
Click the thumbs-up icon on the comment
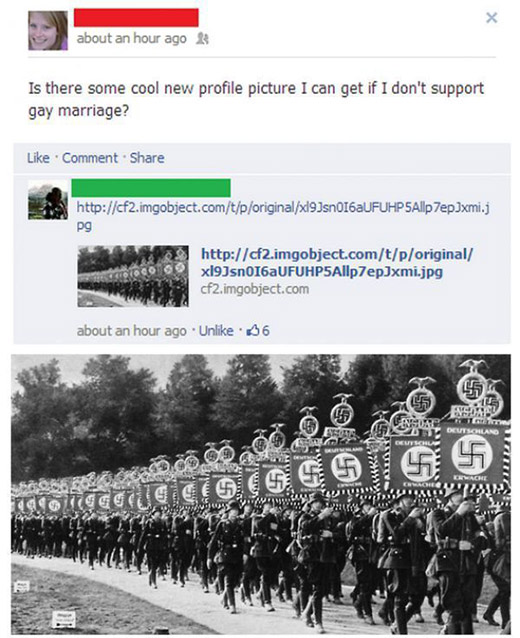253,330
